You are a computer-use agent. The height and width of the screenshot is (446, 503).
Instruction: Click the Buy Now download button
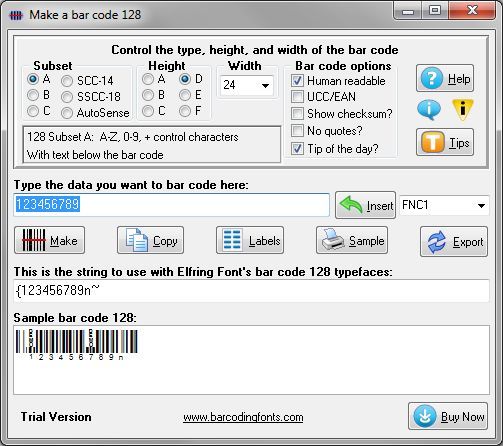click(x=448, y=416)
